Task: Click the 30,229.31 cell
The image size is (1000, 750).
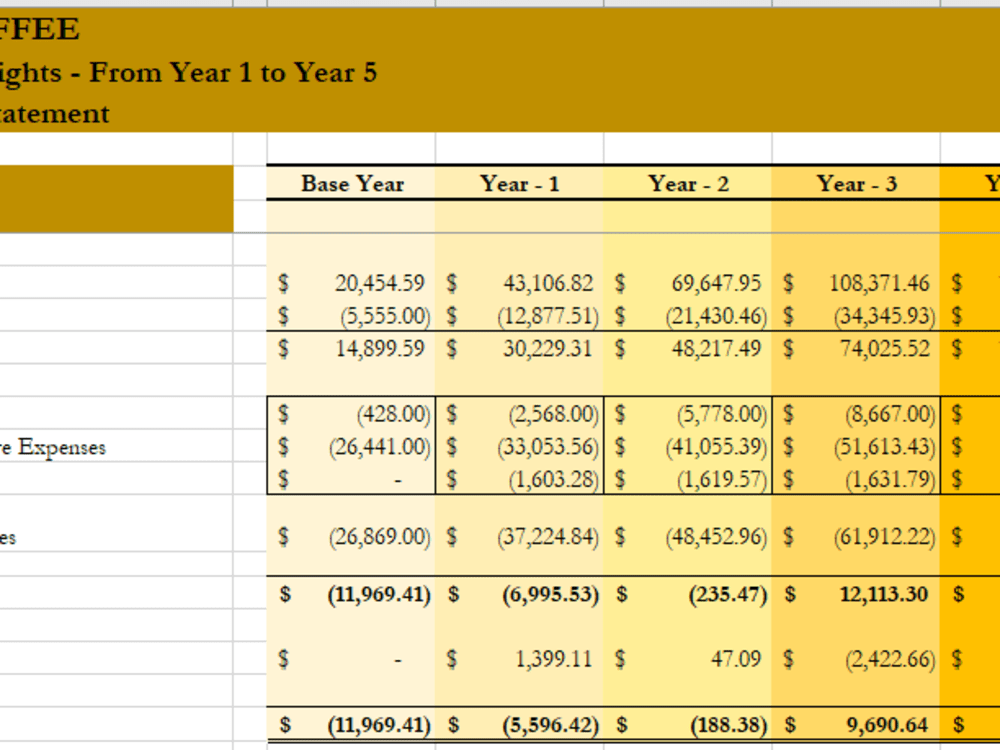Action: [x=520, y=348]
